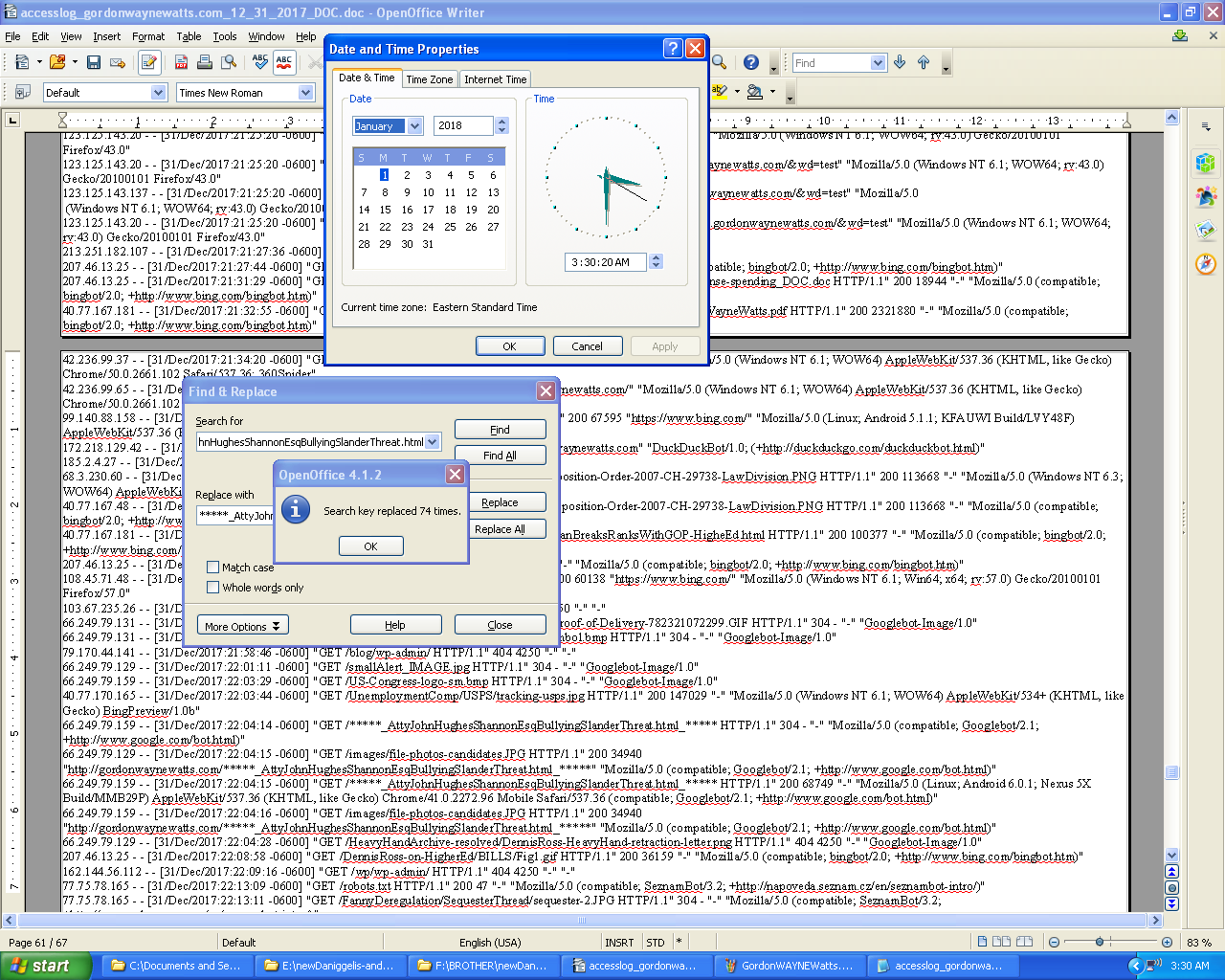Select single-page view layout icon
1225x980 pixels.
pos(982,942)
